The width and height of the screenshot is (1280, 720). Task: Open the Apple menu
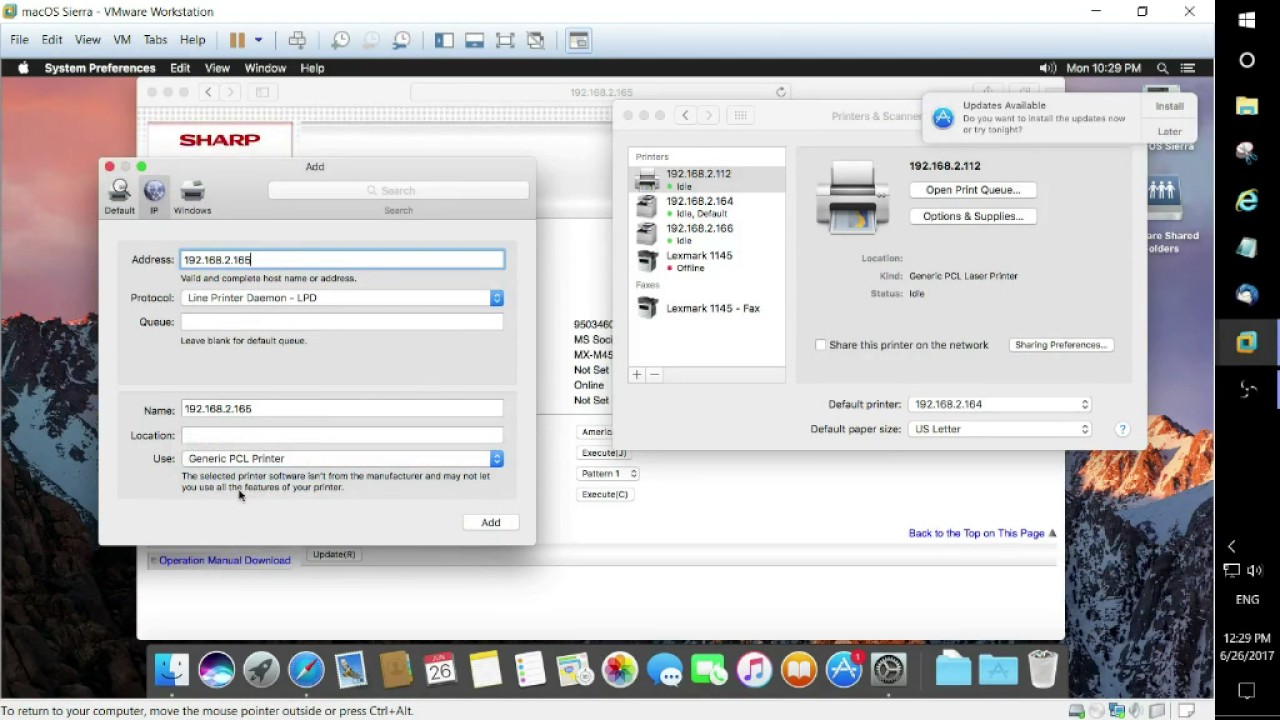point(23,68)
